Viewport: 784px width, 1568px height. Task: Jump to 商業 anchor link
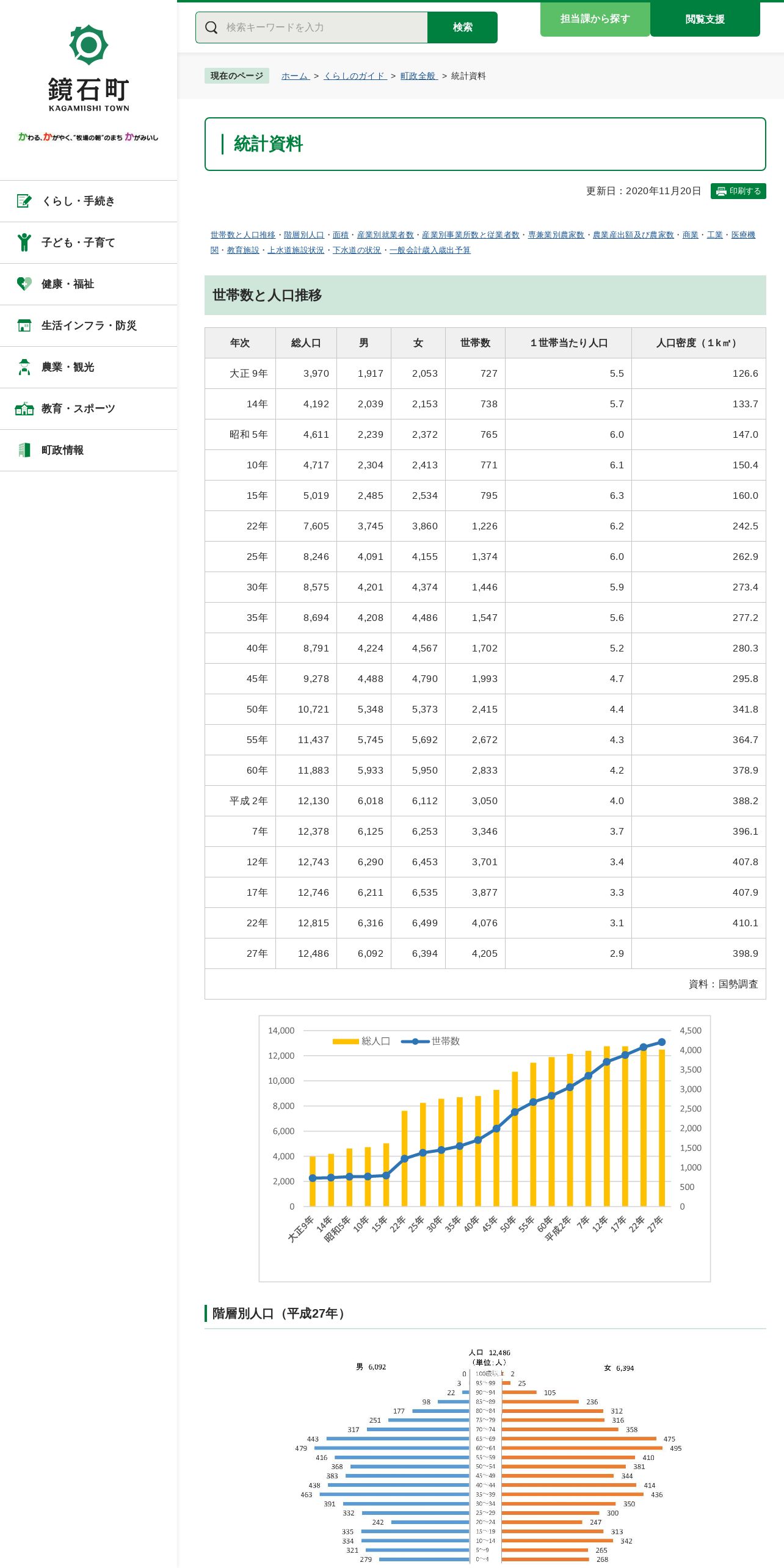[x=690, y=234]
